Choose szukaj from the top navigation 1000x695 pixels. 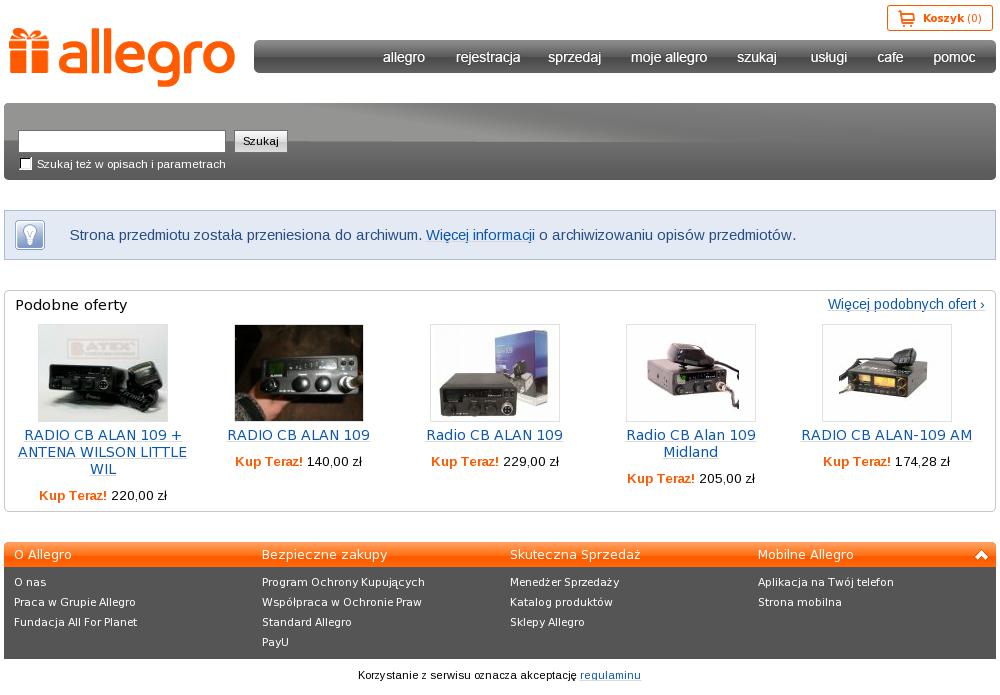point(757,57)
